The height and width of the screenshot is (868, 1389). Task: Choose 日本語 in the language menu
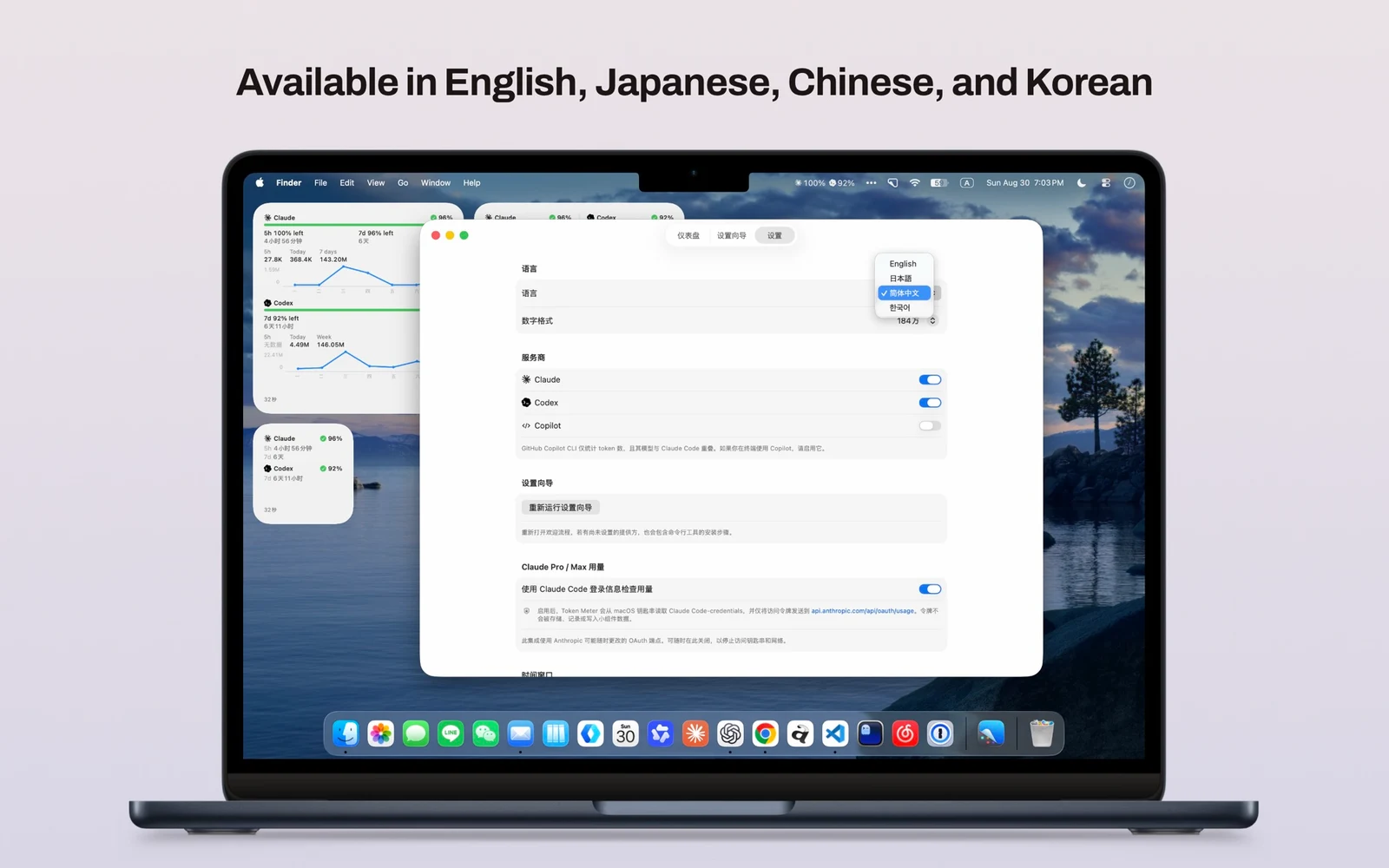click(903, 279)
